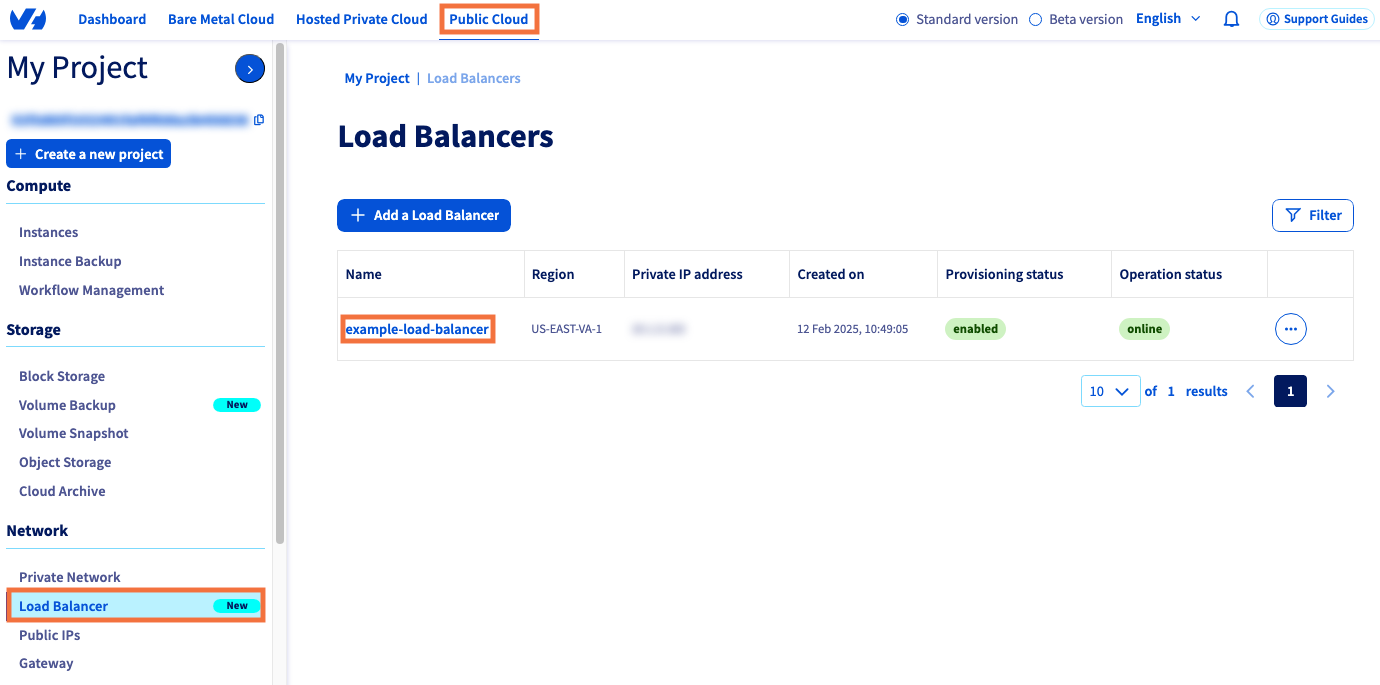Viewport: 1380px width, 685px height.
Task: Select the Public Cloud tab
Action: pyautogui.click(x=489, y=19)
